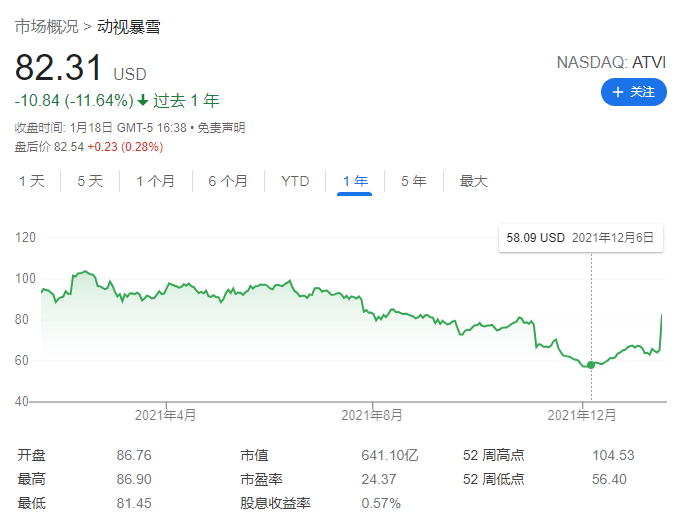Click the green down arrow change icon

tap(143, 101)
